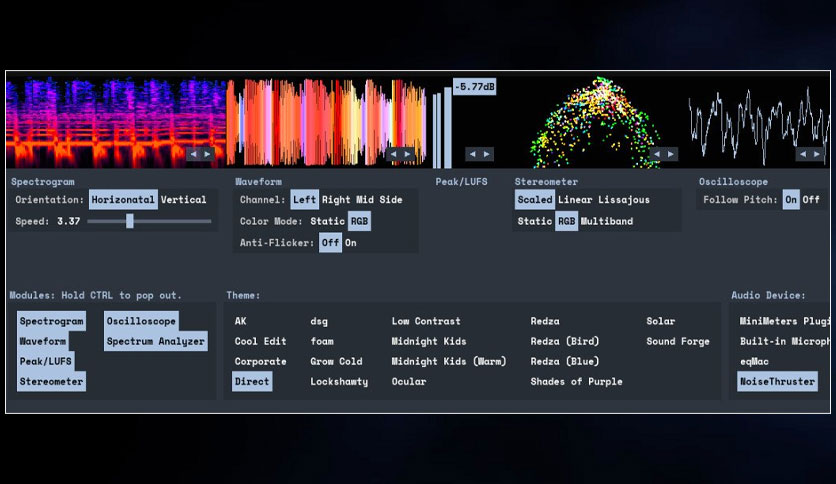Choose Lissajous stereometer mode

(x=624, y=199)
